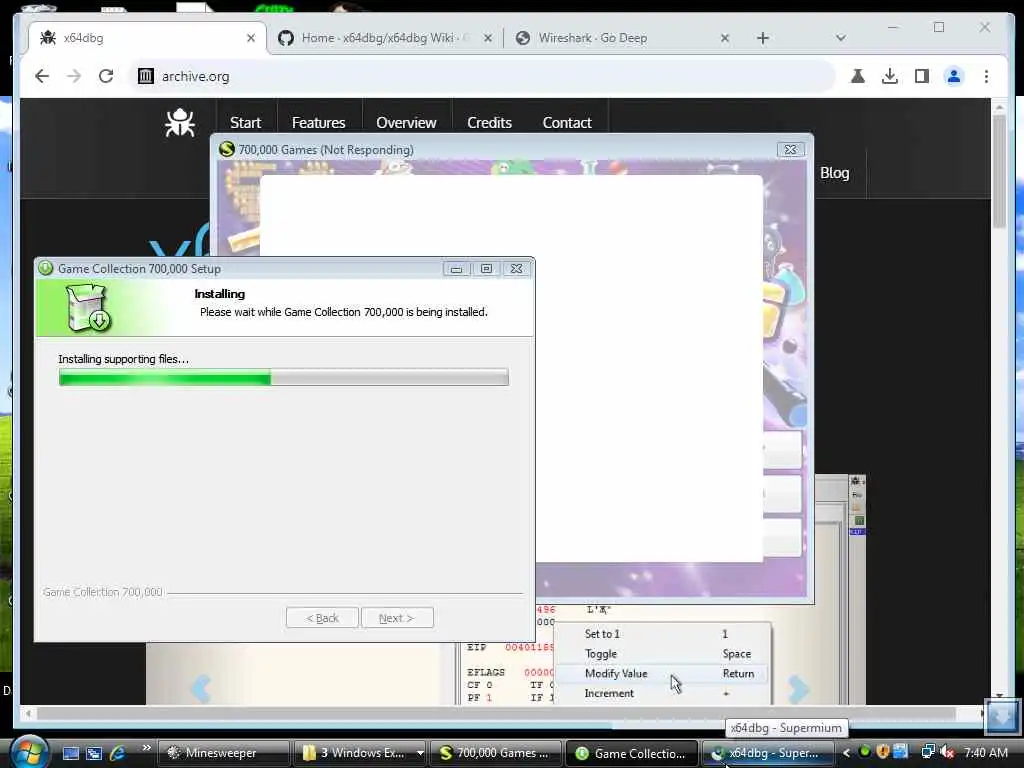Click the Back button in the Setup wizard
This screenshot has height=768, width=1024.
click(322, 618)
